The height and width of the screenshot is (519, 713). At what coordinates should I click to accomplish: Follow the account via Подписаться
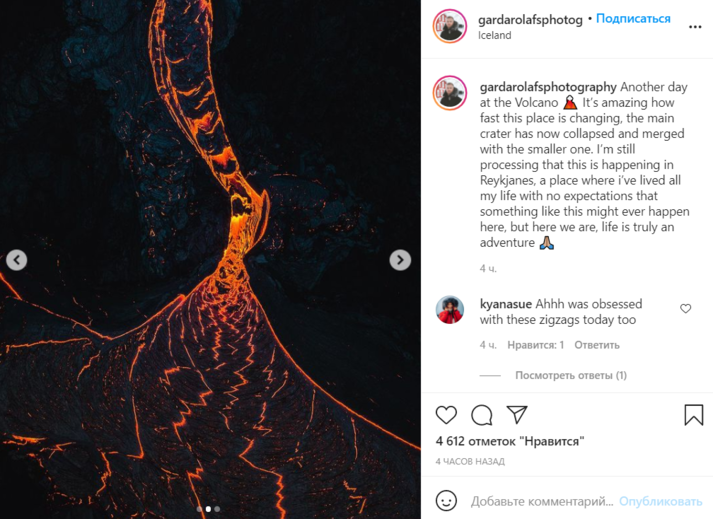tap(633, 19)
